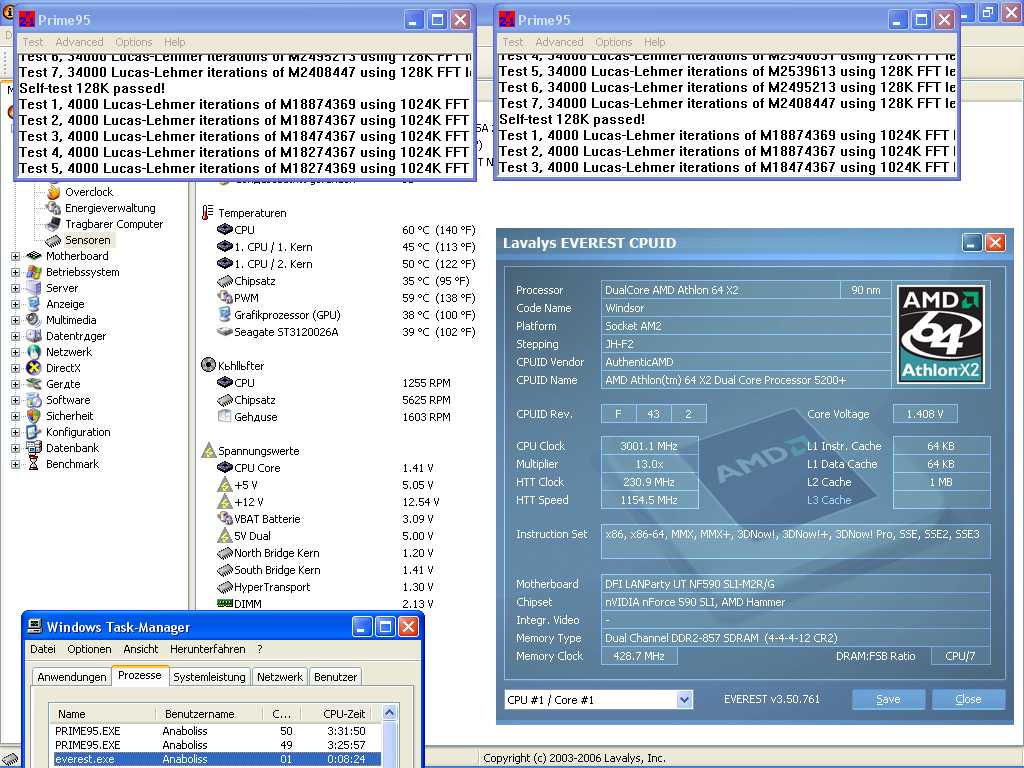Click the Multimedia category icon
Viewport: 1024px width, 768px height.
click(x=34, y=320)
